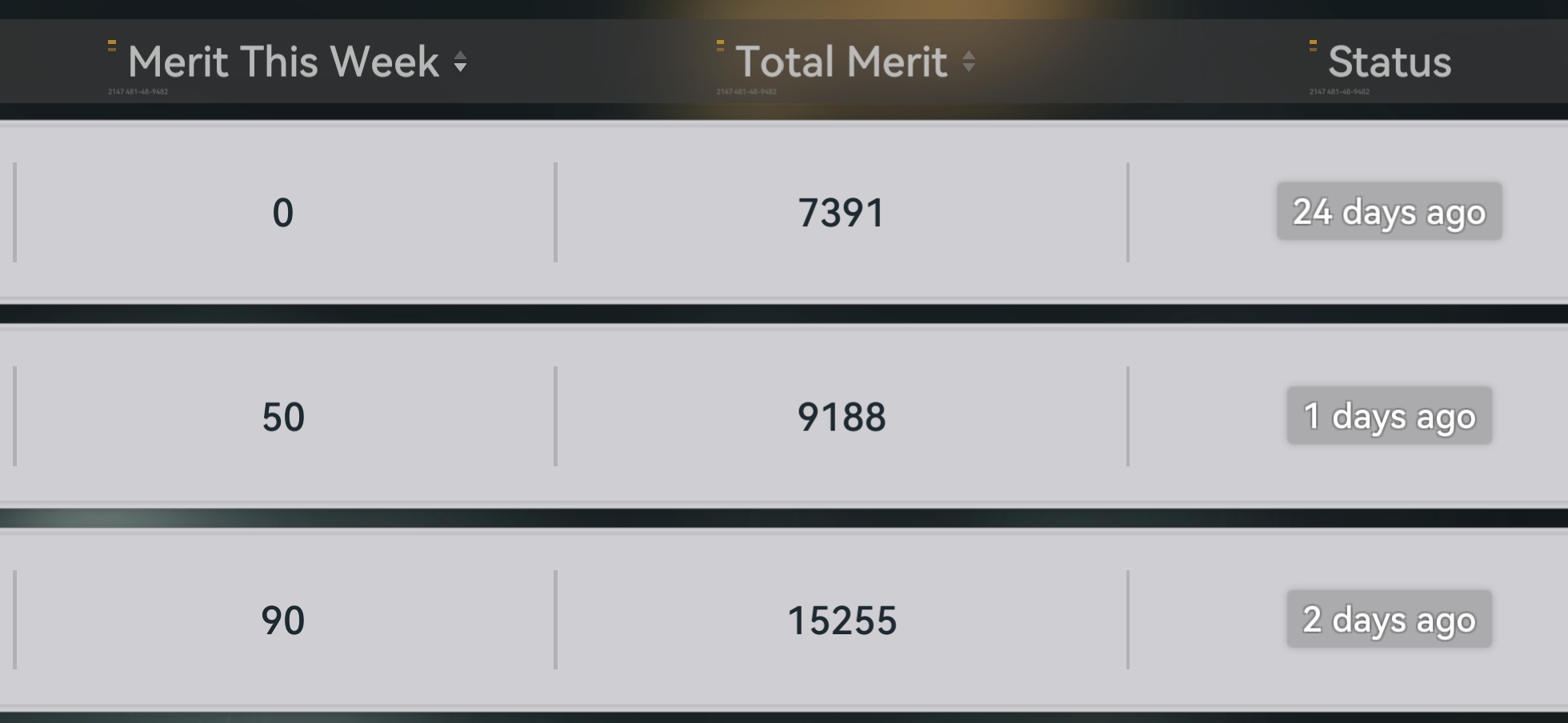The width and height of the screenshot is (1568, 723).
Task: Click small ID text under Merit This Week
Action: pos(138,92)
